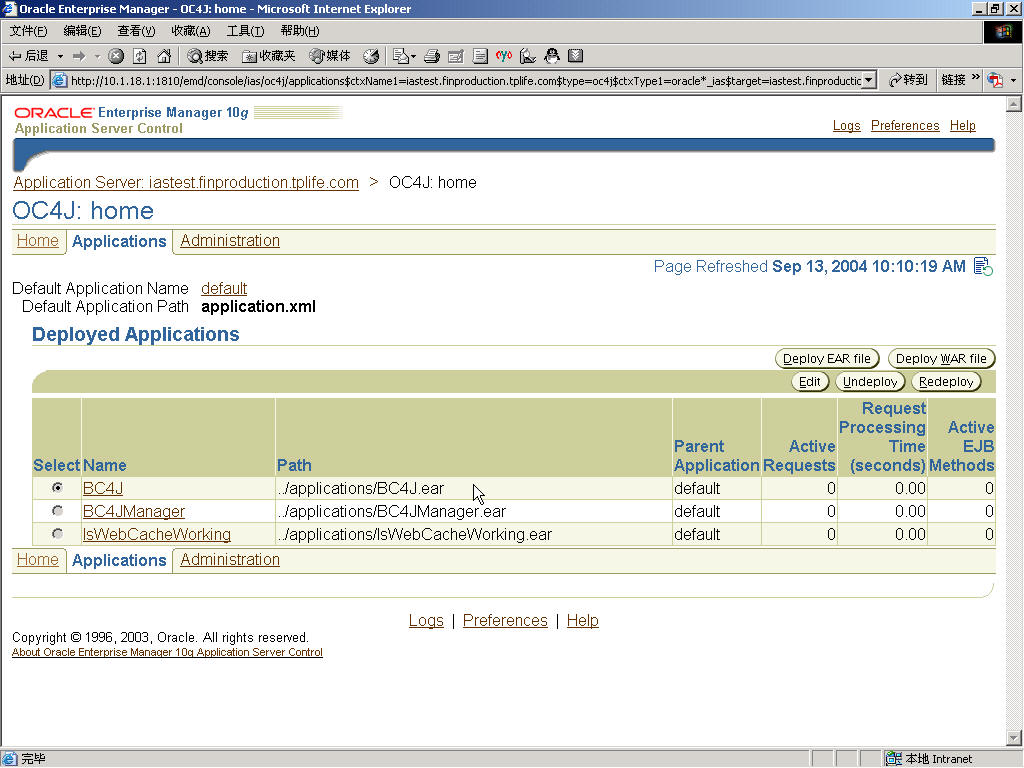Image resolution: width=1024 pixels, height=768 pixels.
Task: Expand the address bar URL dropdown
Action: click(869, 80)
